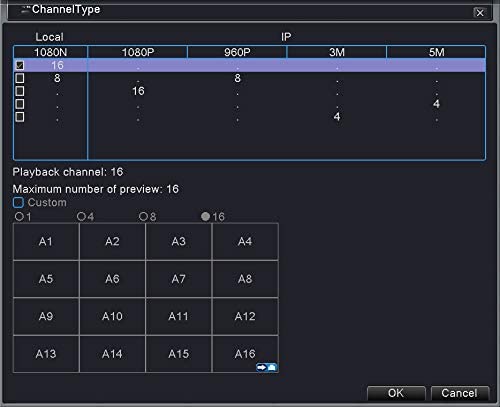Screen dimensions: 500x407
Task: Check the 16 channel 1080P row checkbox
Action: [20, 91]
